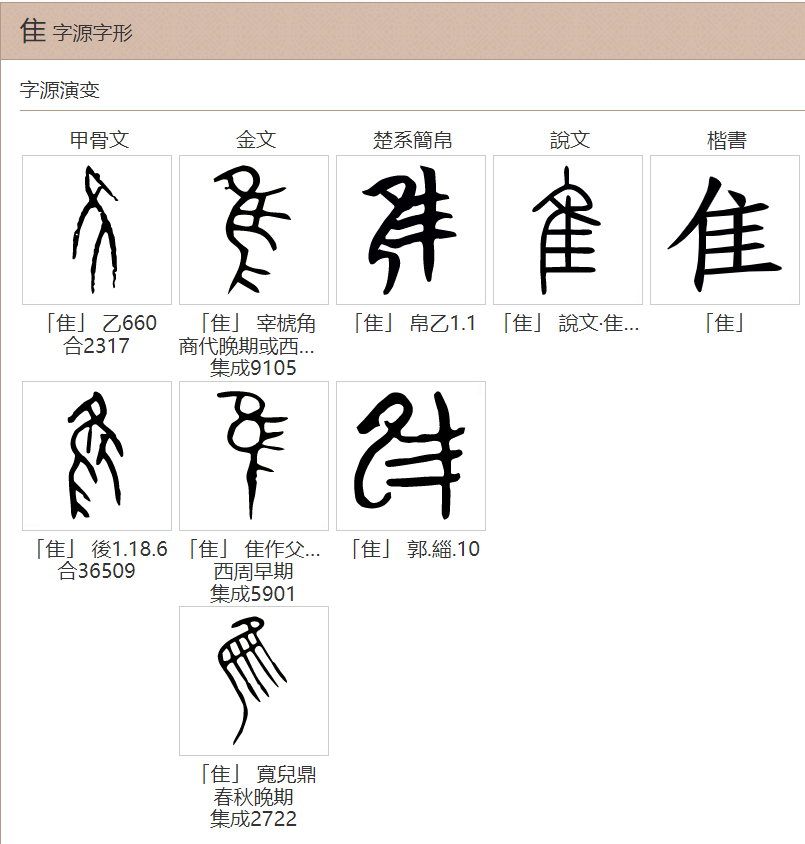Open the 帛乙1.1 silk manuscript glyph

[411, 229]
